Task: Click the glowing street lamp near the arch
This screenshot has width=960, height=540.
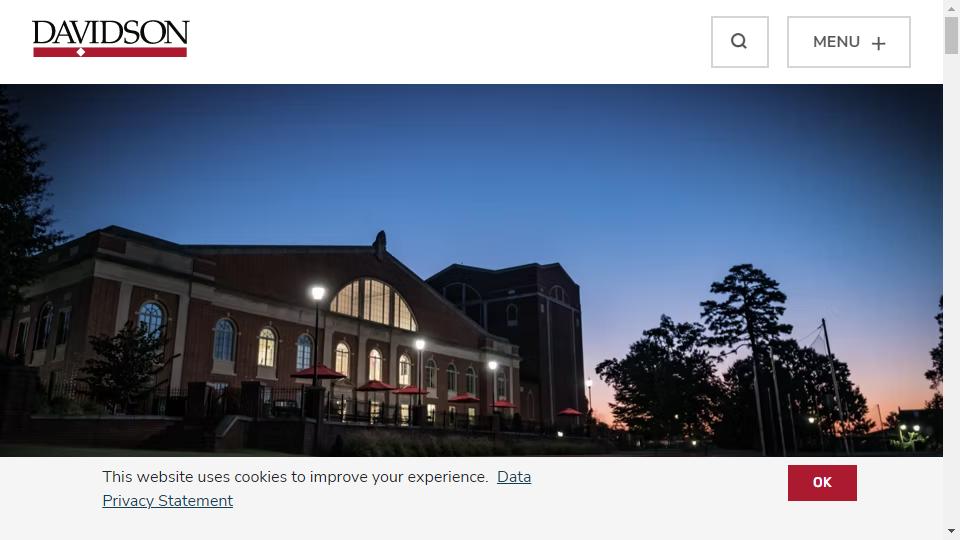Action: point(318,293)
